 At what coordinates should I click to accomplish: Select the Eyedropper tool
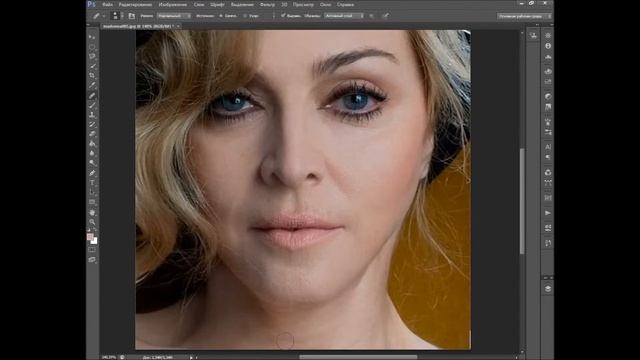coord(92,85)
